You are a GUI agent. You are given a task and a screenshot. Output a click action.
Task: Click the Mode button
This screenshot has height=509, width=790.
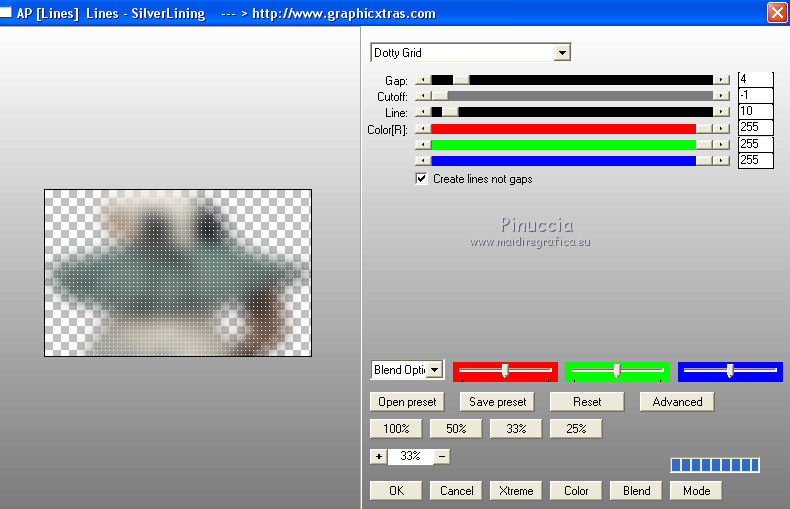pos(696,491)
